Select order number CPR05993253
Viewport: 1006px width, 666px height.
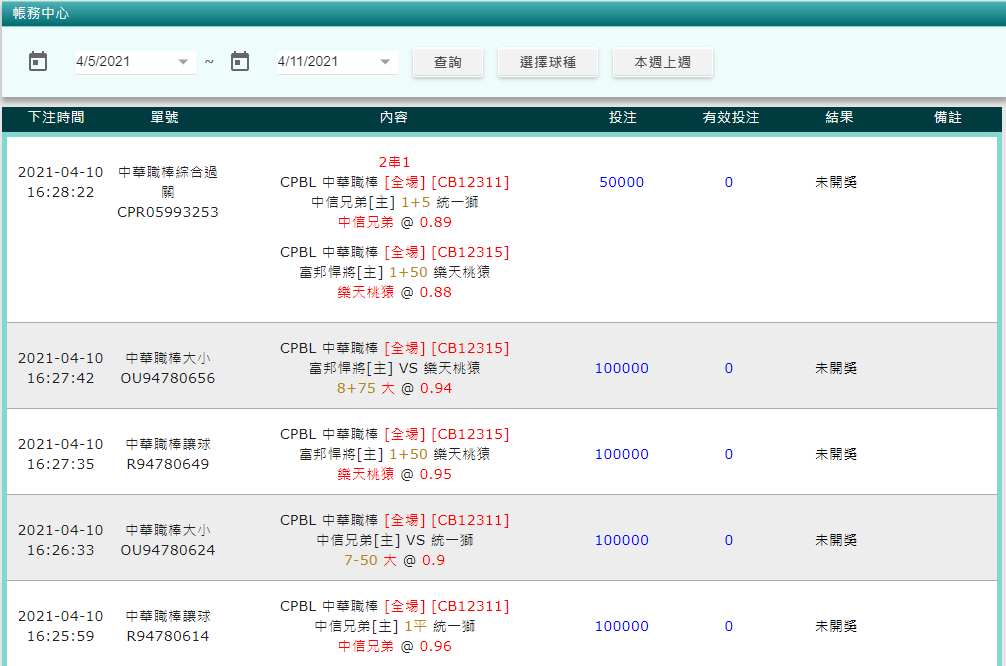coord(168,212)
